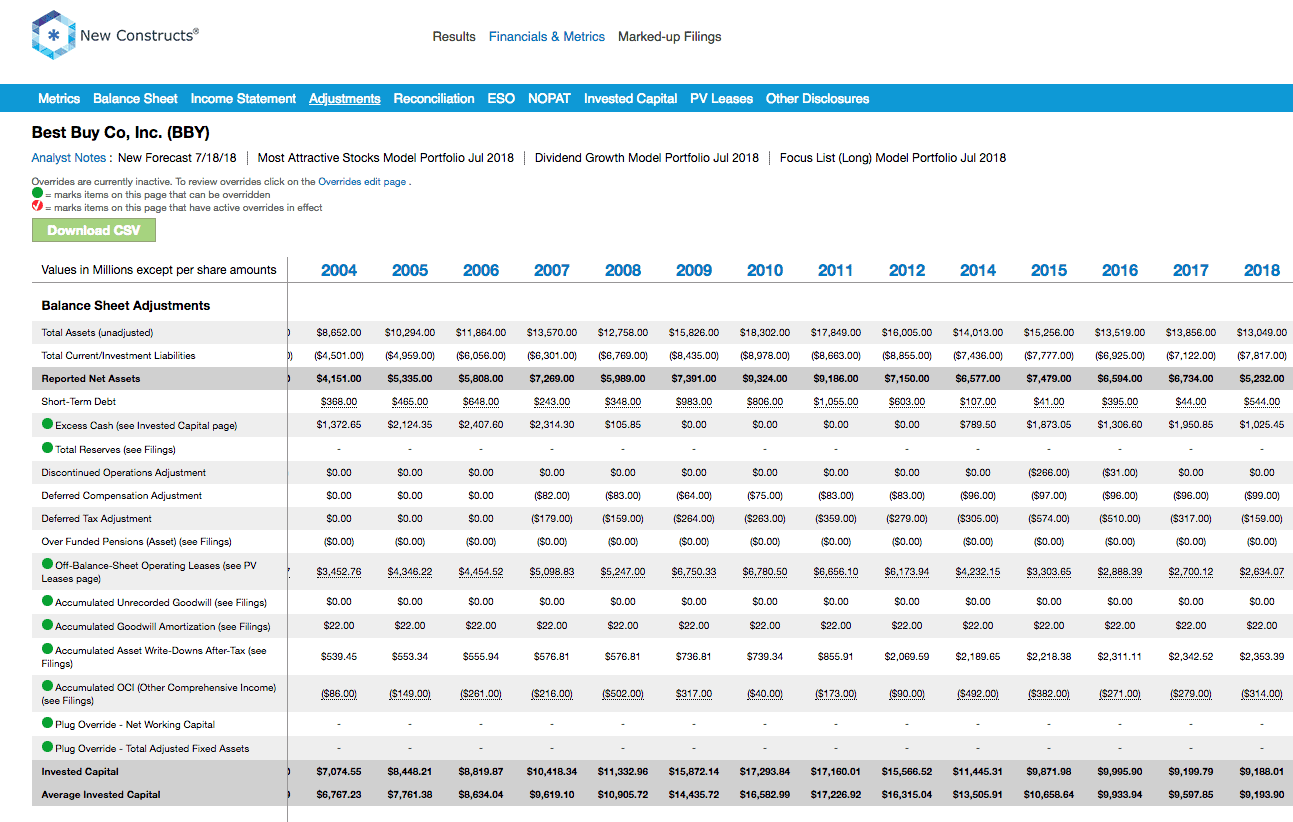
Task: Click 2015 Discontinued Operations value ($266.00)
Action: pyautogui.click(x=1049, y=472)
